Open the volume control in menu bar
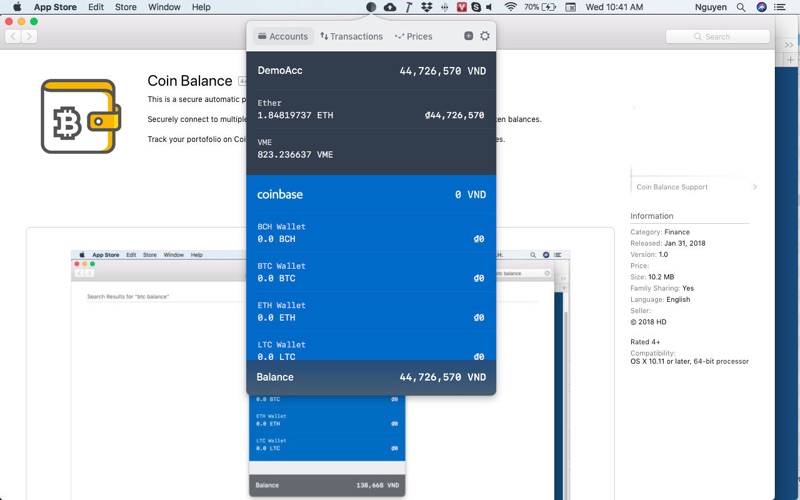The image size is (800, 500). pos(489,7)
